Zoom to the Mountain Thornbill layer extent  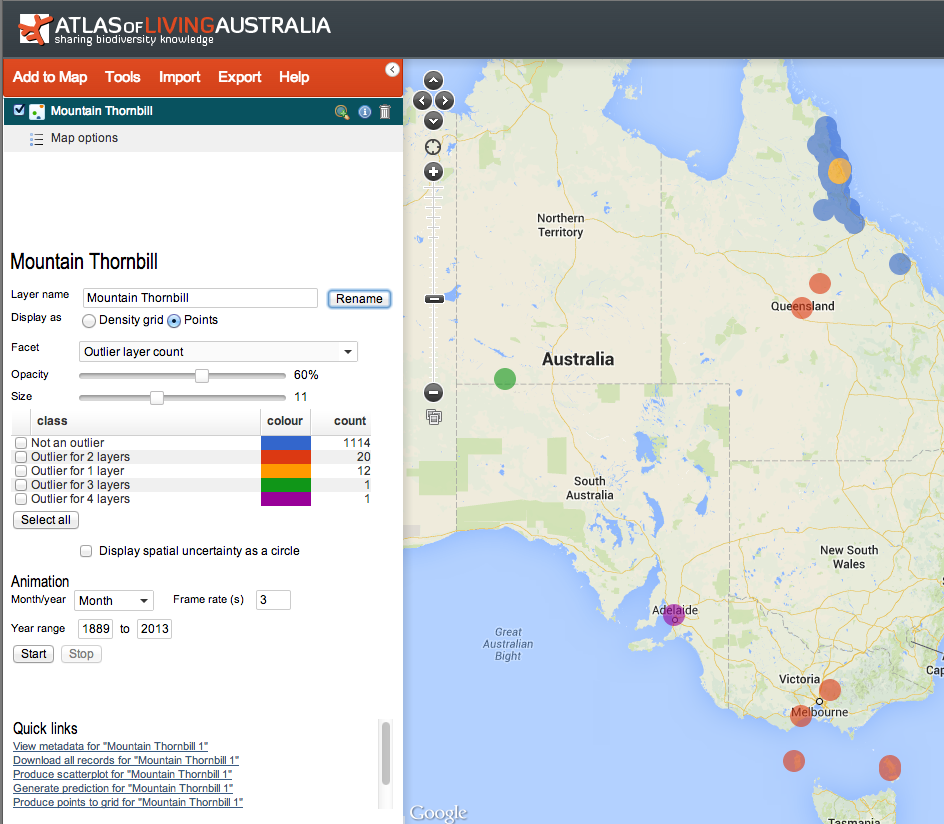click(x=341, y=112)
